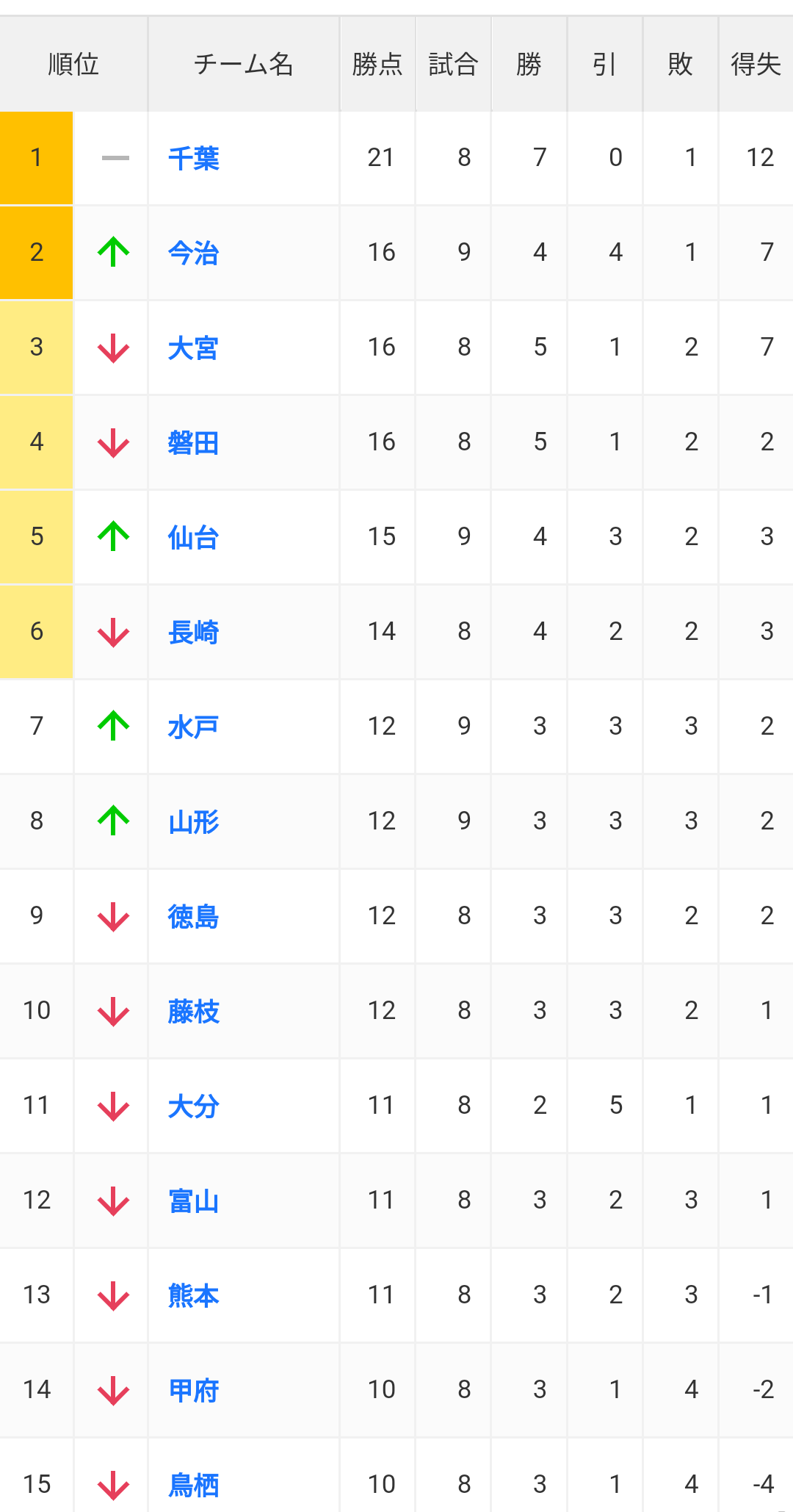Click the red down arrow beside 甲府

(114, 1390)
